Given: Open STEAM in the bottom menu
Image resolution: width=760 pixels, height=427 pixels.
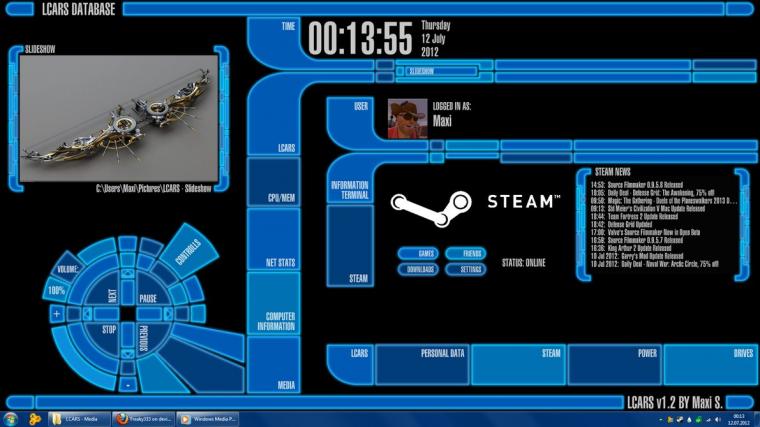Looking at the screenshot, I should [x=518, y=364].
